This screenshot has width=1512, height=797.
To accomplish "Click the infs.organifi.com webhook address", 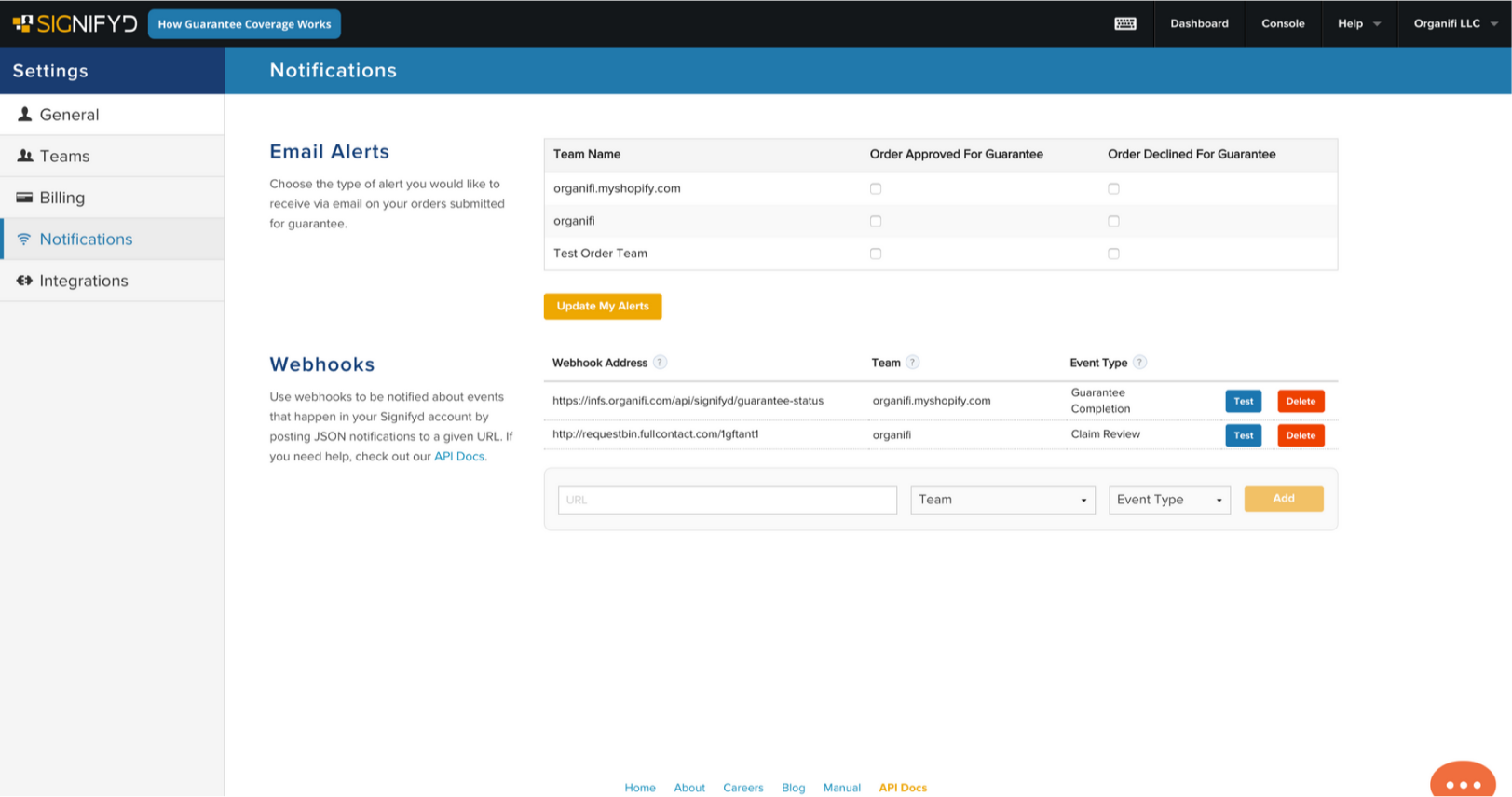I will point(688,401).
